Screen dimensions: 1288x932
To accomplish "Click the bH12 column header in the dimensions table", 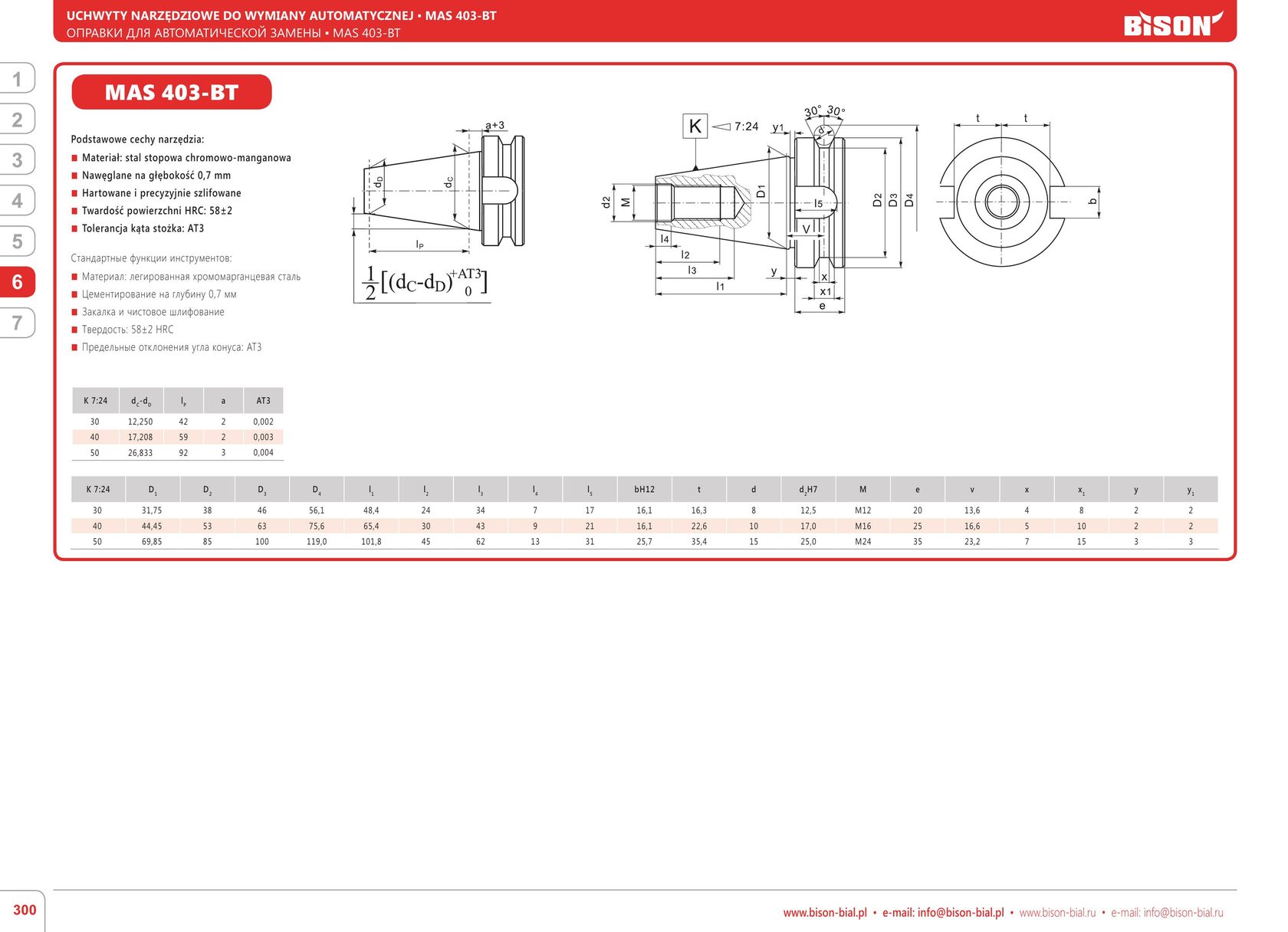I will tap(645, 490).
